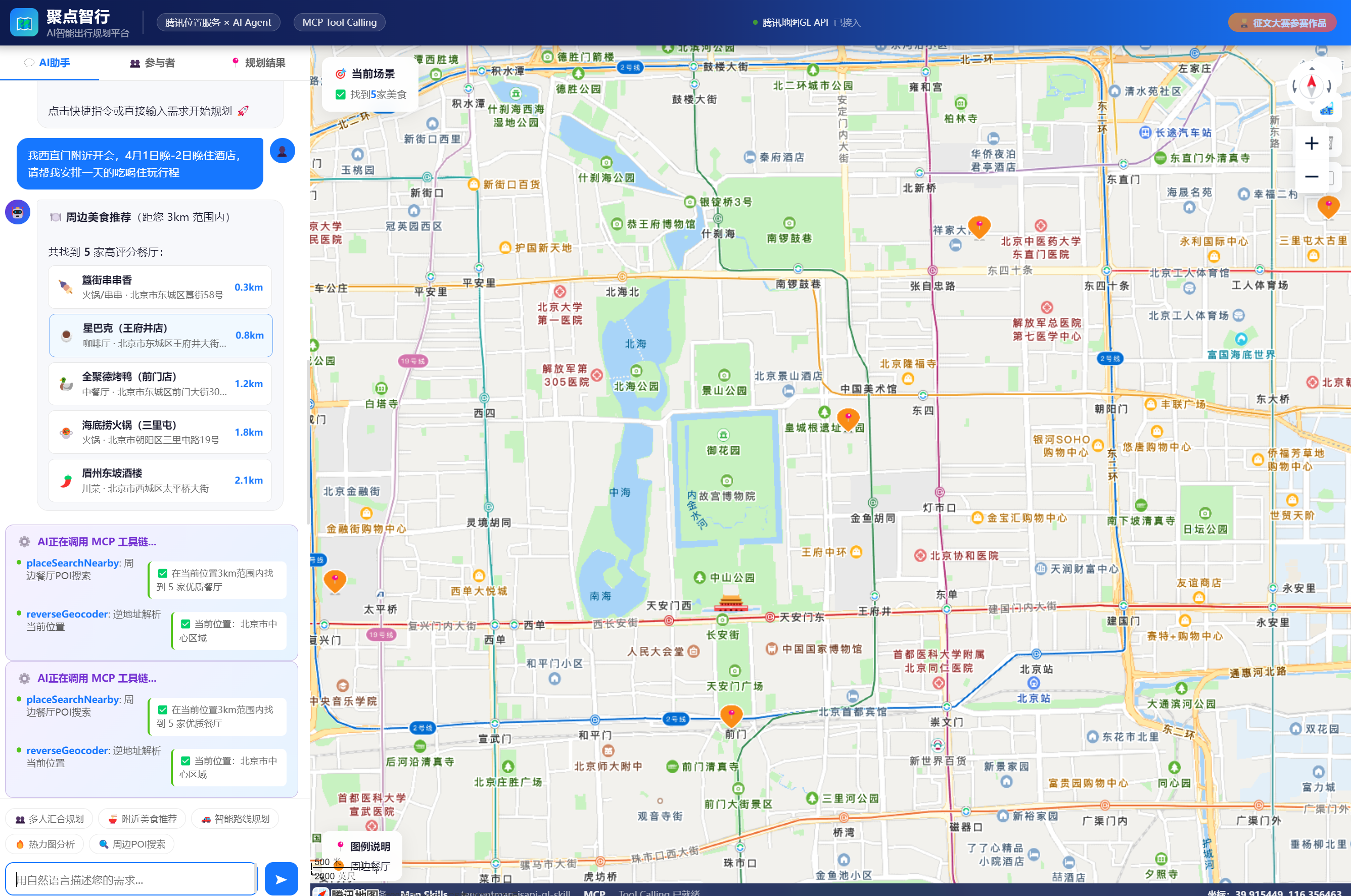Toggle the 找到5家美食 scene checkbox
The height and width of the screenshot is (896, 1351).
point(341,95)
